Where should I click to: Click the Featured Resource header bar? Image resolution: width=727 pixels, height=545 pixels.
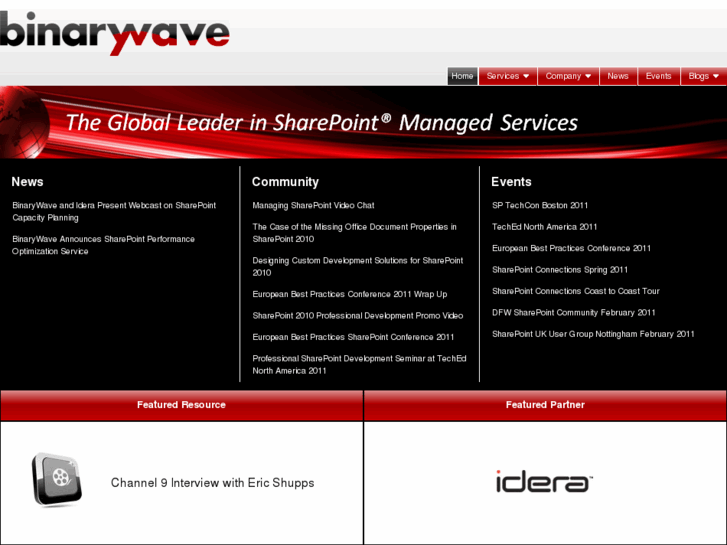click(181, 405)
